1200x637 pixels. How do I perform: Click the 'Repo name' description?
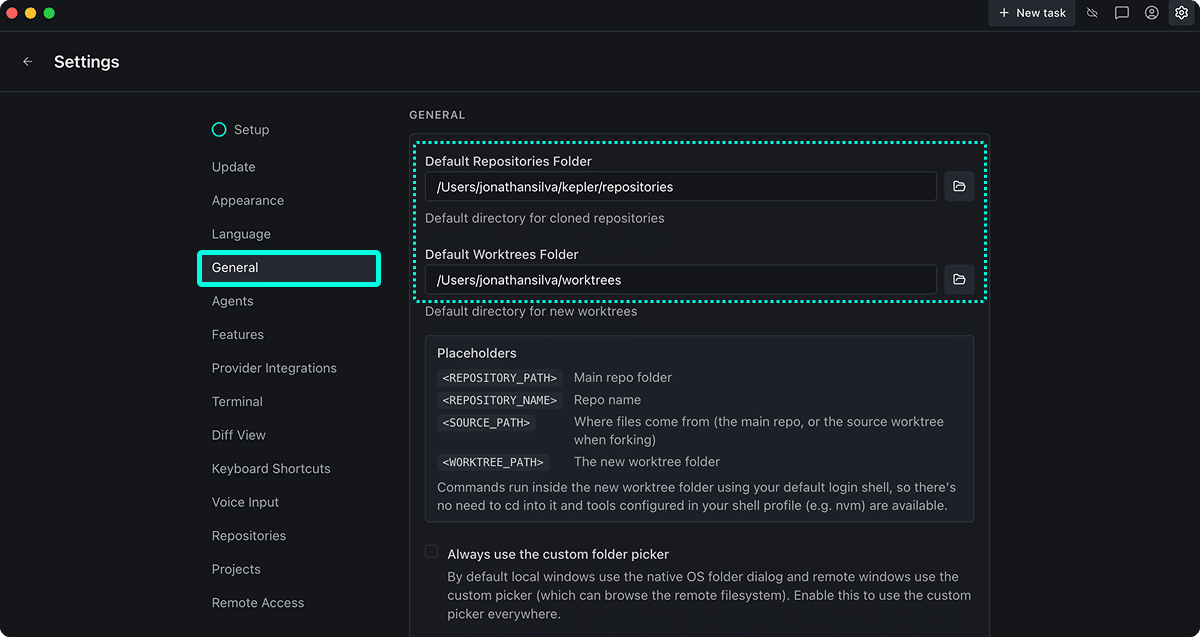[607, 399]
